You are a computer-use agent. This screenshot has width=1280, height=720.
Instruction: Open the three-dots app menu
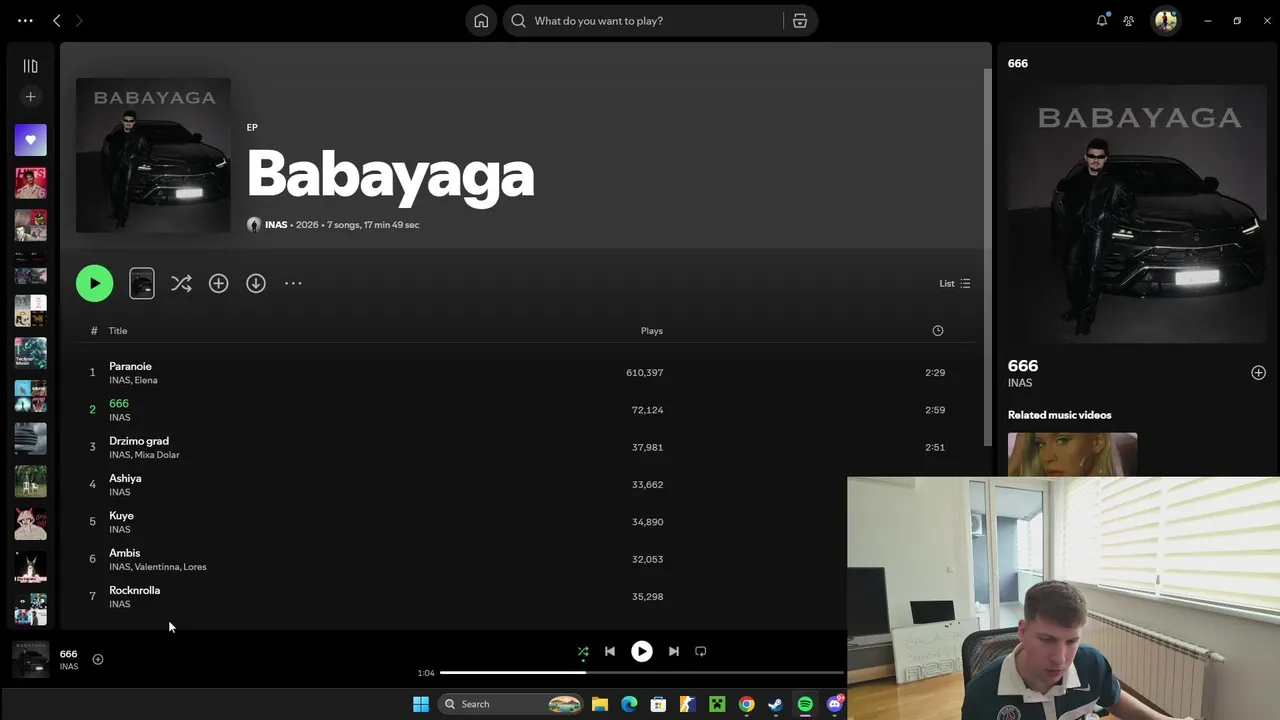pos(25,20)
